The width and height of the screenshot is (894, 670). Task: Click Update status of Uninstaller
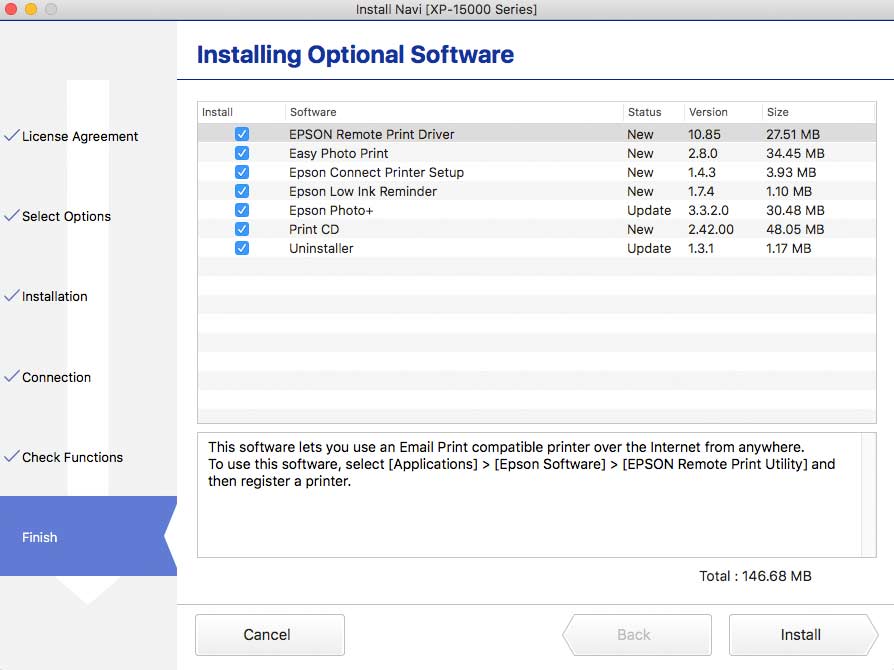tap(649, 249)
